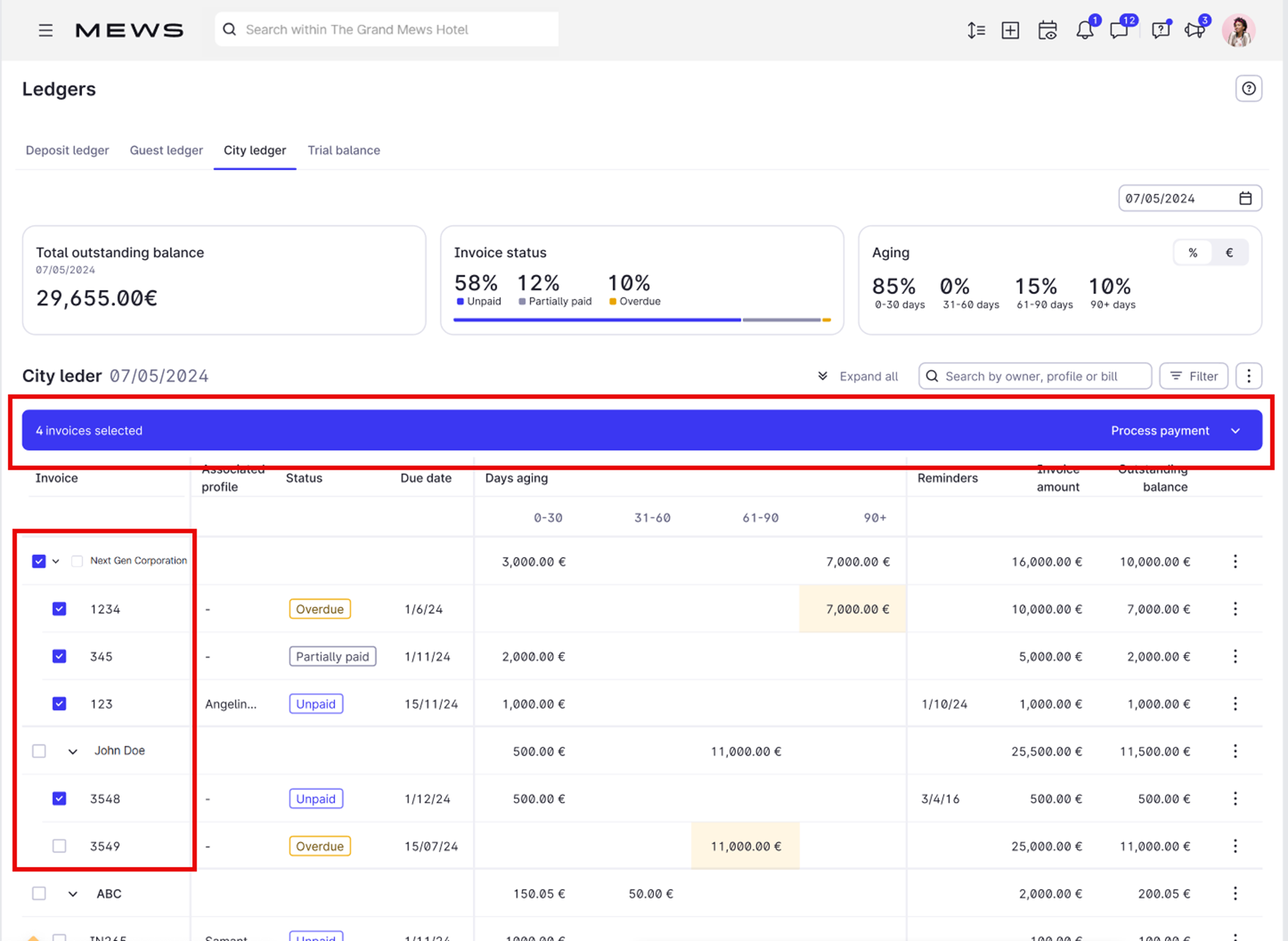
Task: Collapse the John Doe invoice group
Action: [73, 751]
